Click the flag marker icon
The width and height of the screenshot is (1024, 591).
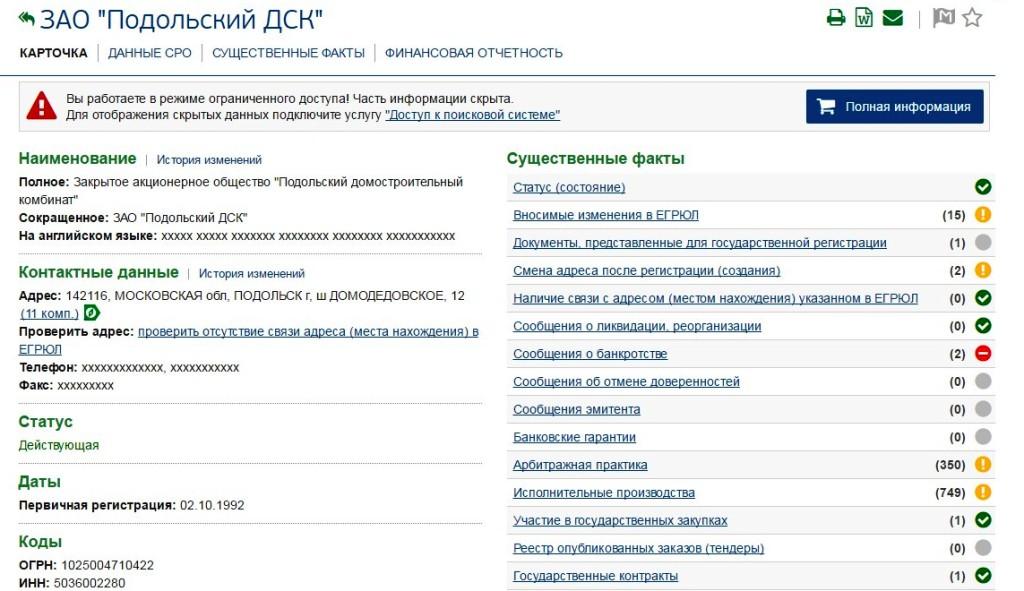[x=944, y=18]
